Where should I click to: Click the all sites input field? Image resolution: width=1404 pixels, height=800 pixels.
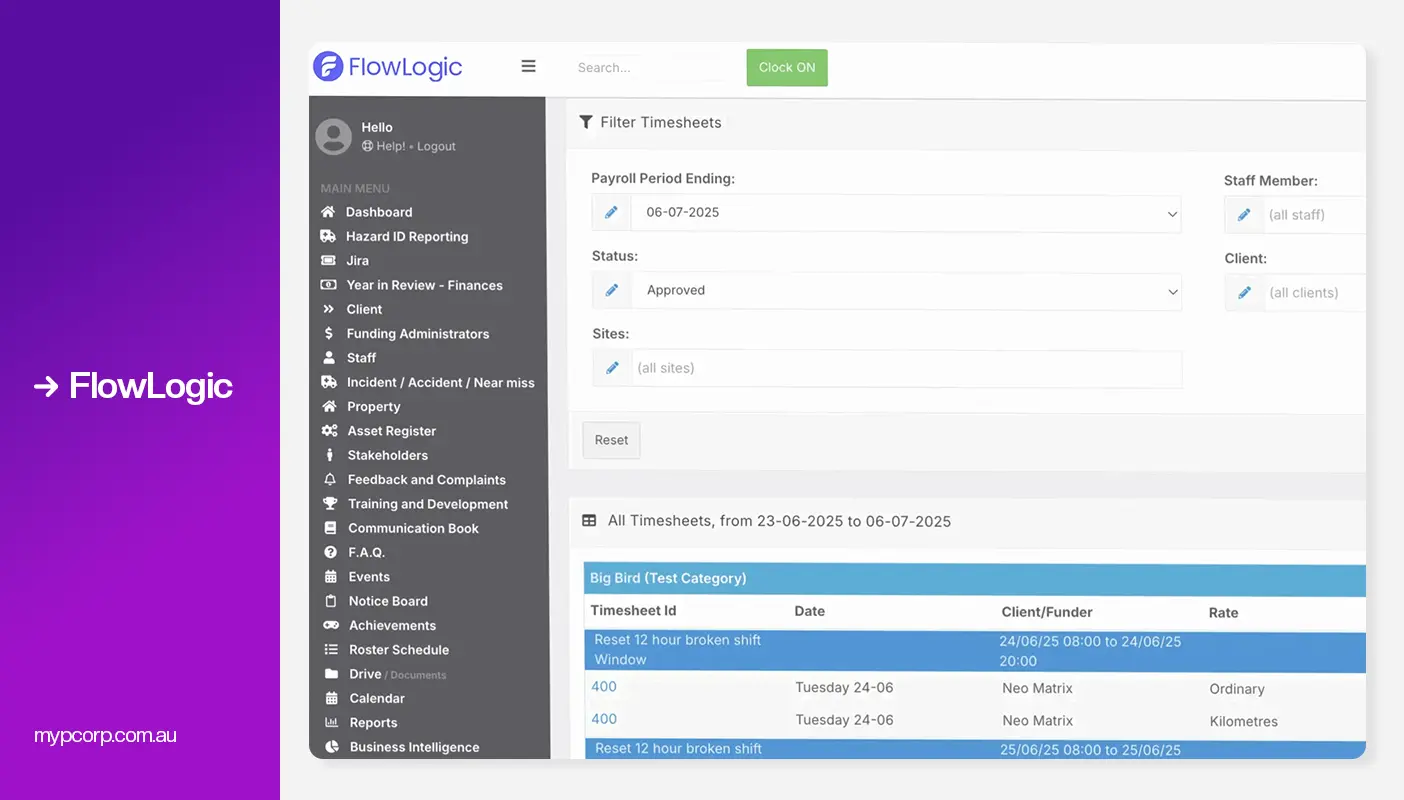(906, 368)
